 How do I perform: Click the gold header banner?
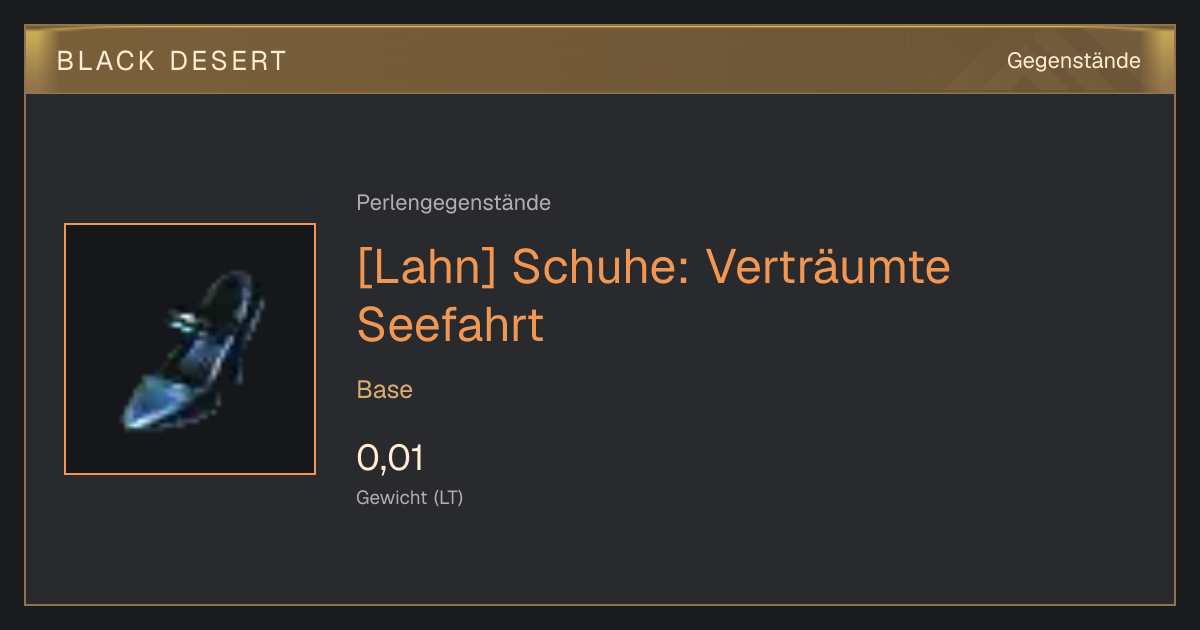[x=600, y=60]
